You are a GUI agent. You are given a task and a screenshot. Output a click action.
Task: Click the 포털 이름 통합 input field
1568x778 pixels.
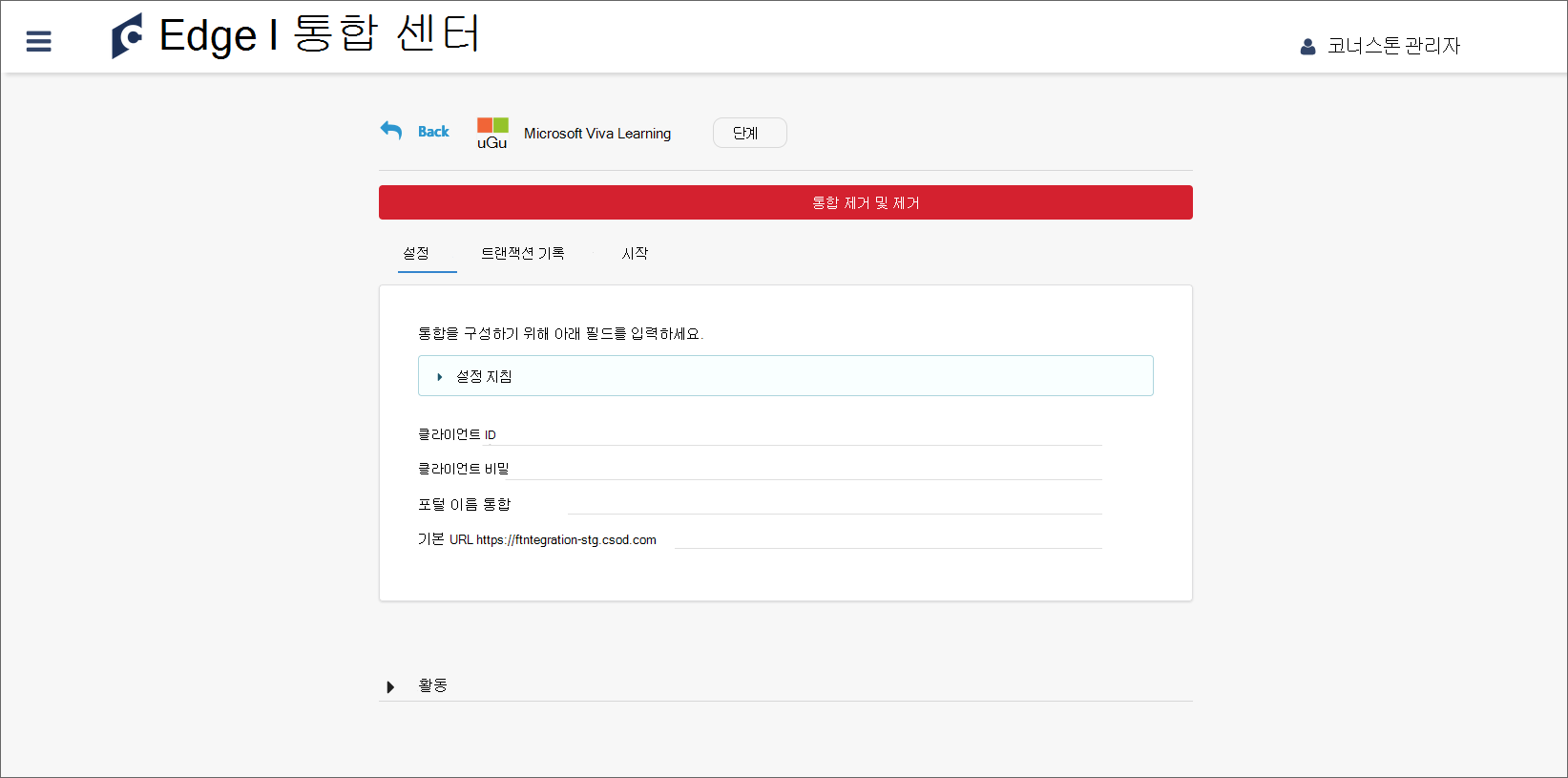[x=834, y=503]
